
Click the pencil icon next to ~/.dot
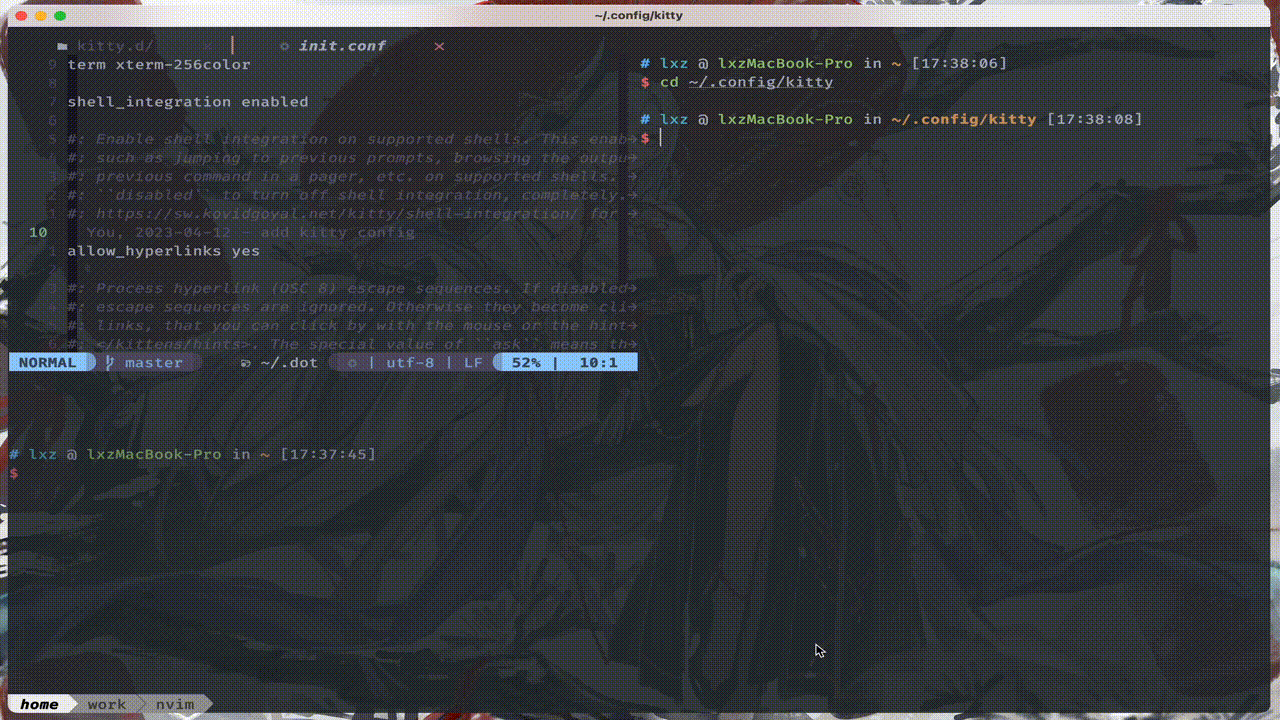pos(245,363)
